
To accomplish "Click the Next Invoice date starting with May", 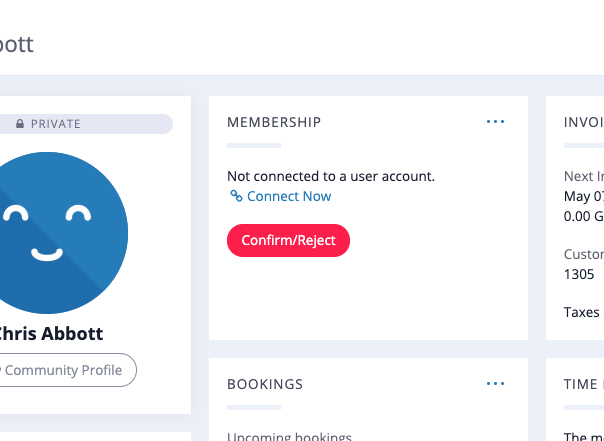I will 584,196.
